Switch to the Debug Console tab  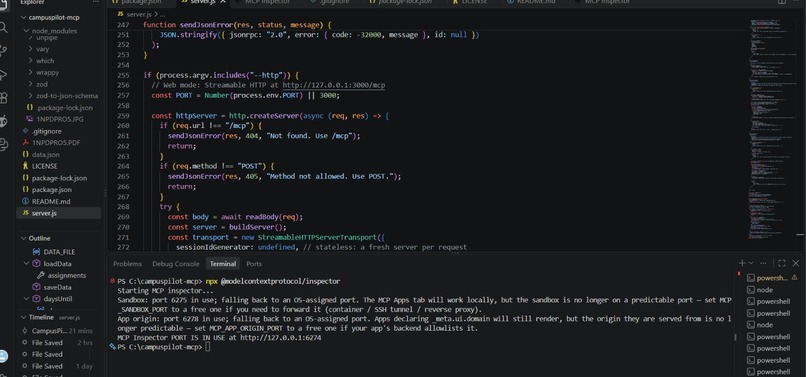pos(175,264)
